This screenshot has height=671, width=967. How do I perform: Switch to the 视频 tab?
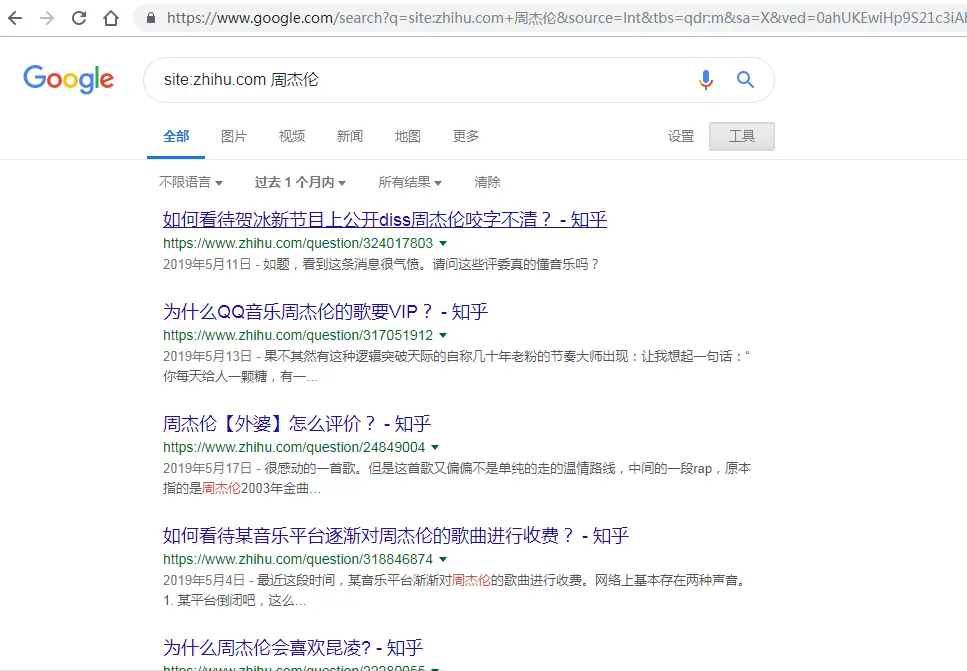[x=292, y=136]
